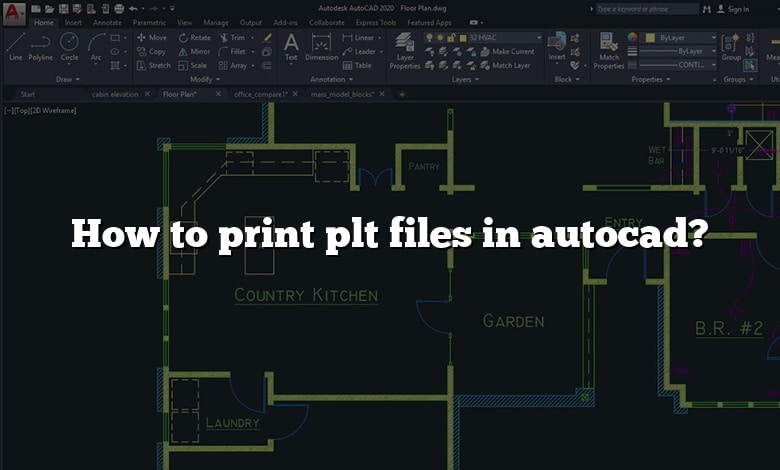Switch to the View ribbon tab

[x=185, y=22]
